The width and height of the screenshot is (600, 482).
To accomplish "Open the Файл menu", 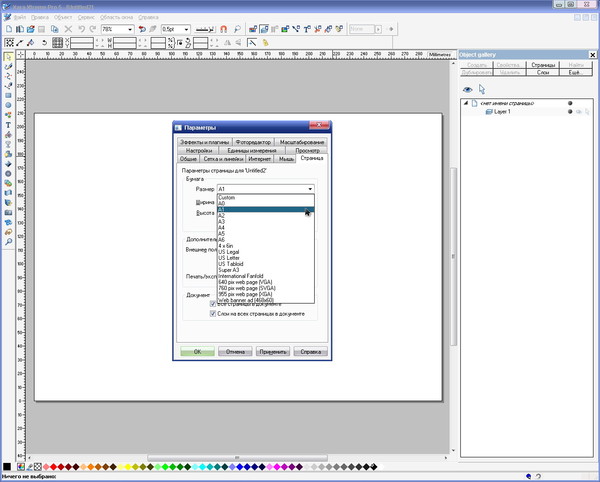I will click(x=20, y=17).
